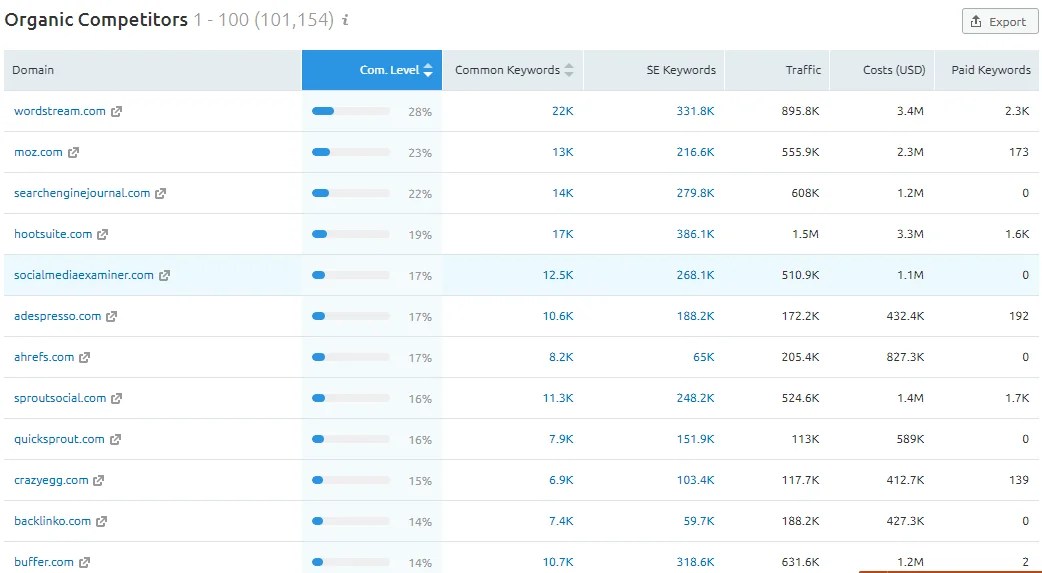Select ahrefs.com costs value 827.3K

click(x=905, y=357)
